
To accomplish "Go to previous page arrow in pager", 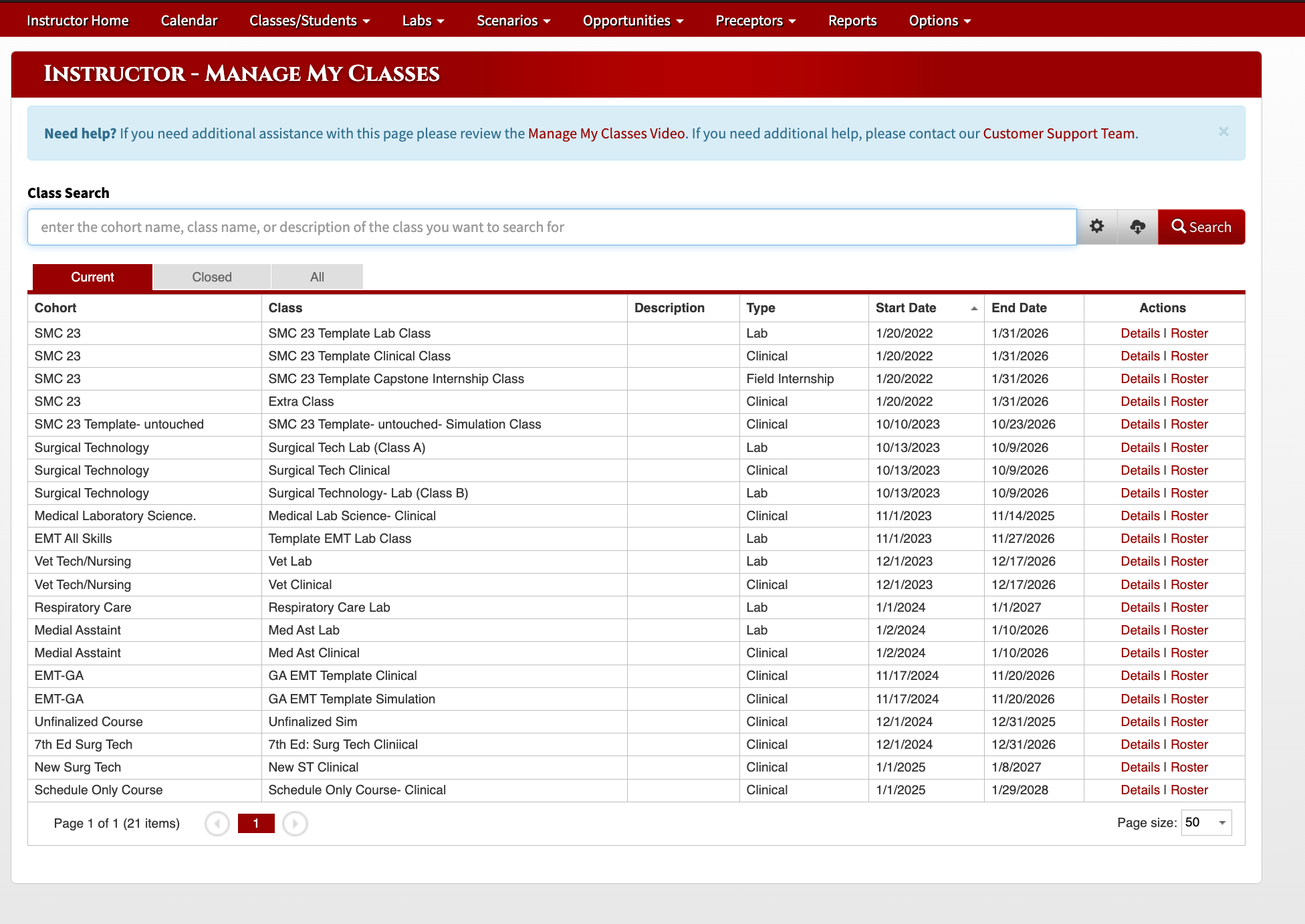I will 217,823.
